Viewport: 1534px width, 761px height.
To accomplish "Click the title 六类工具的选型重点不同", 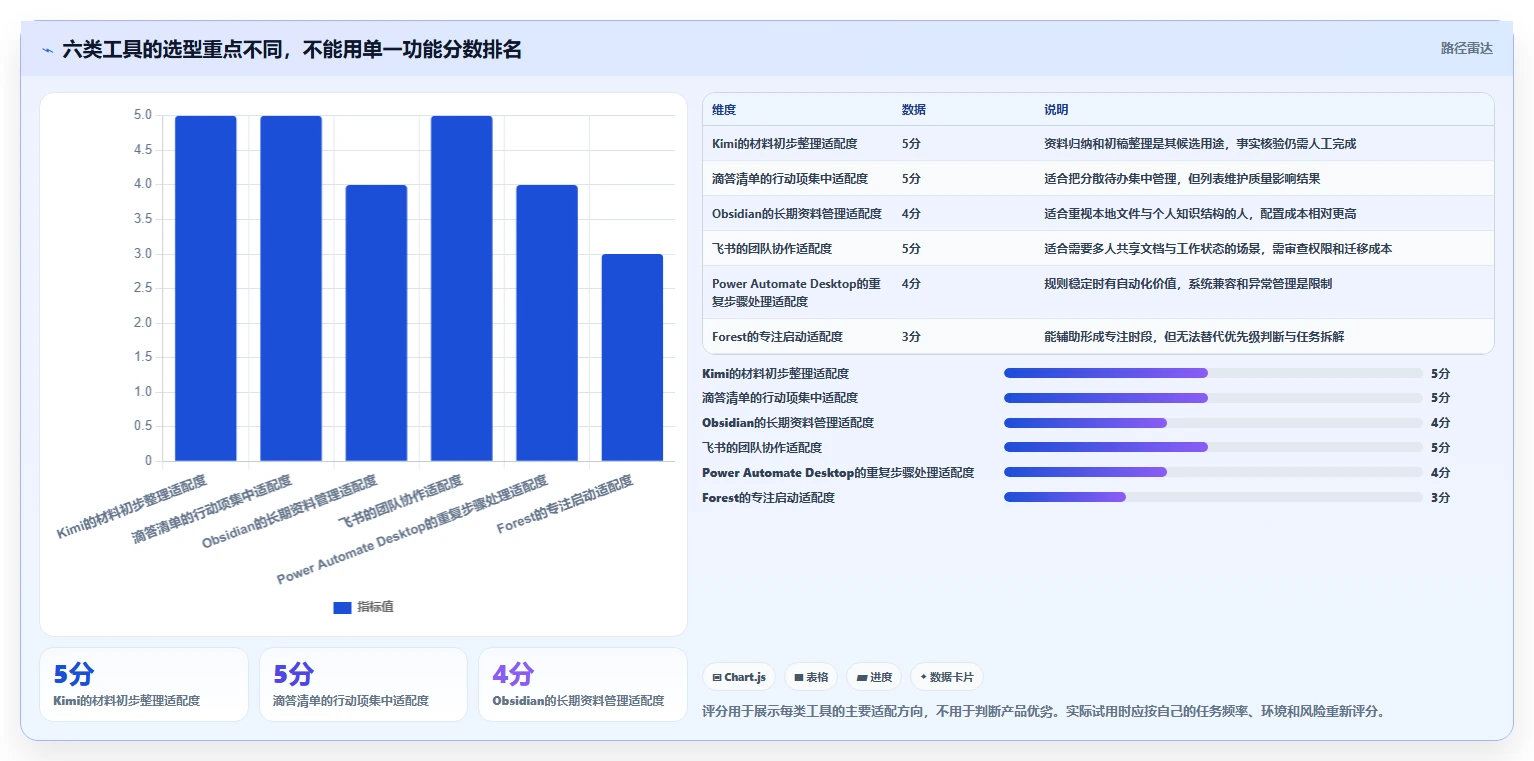I will [292, 50].
